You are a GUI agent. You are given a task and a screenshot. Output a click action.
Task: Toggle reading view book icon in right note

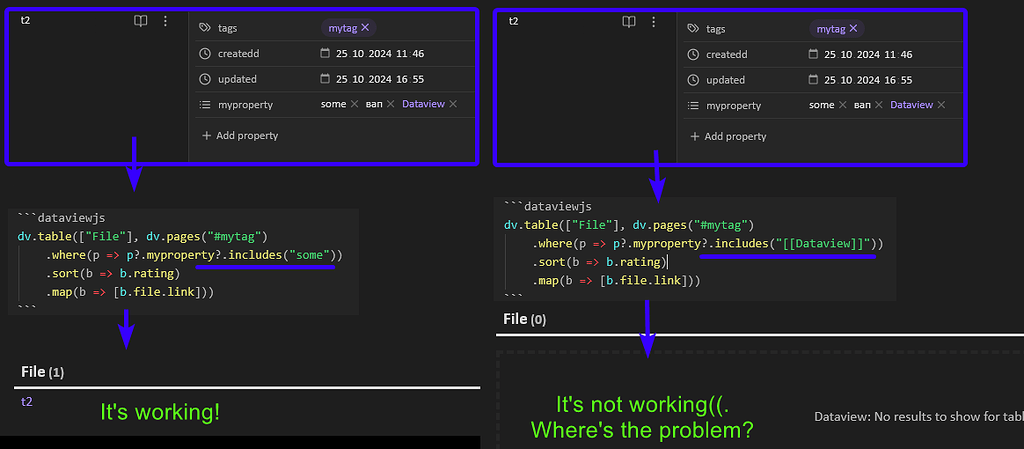click(629, 21)
